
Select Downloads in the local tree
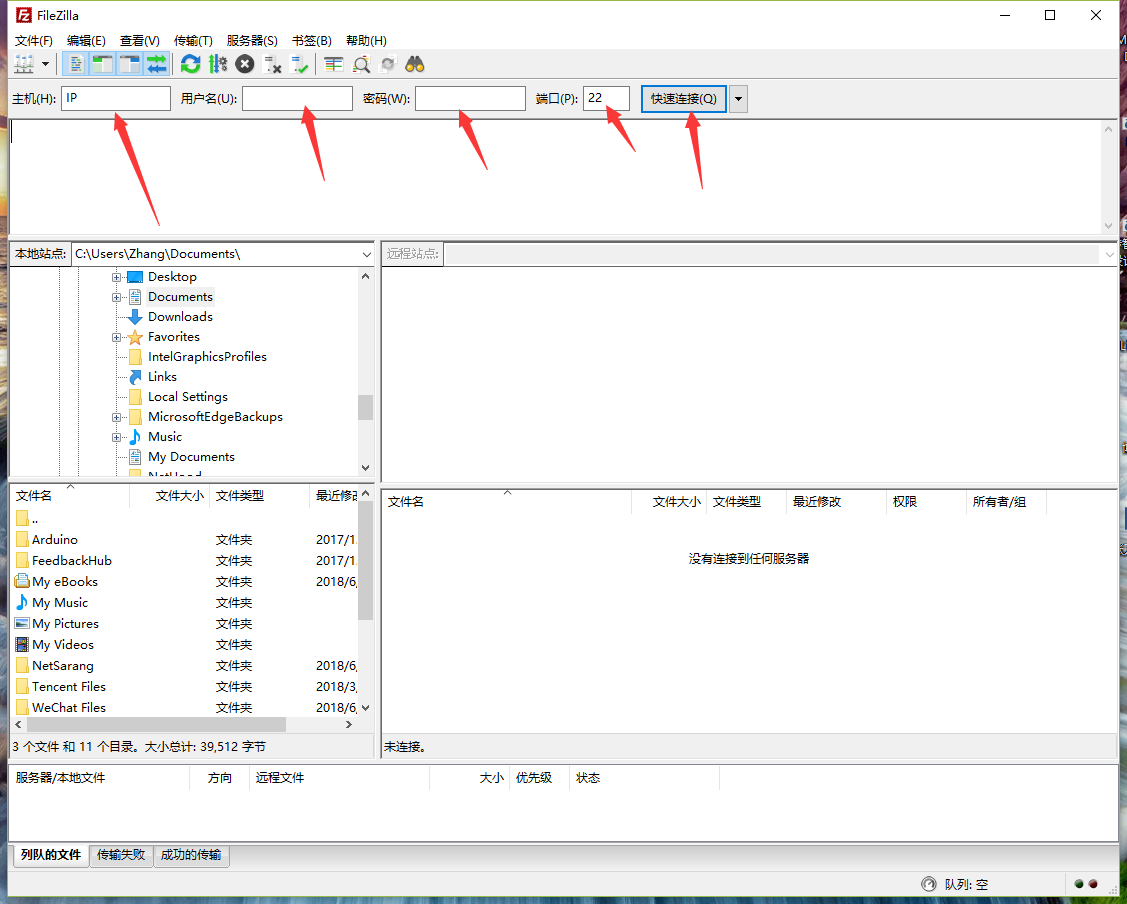pyautogui.click(x=180, y=317)
